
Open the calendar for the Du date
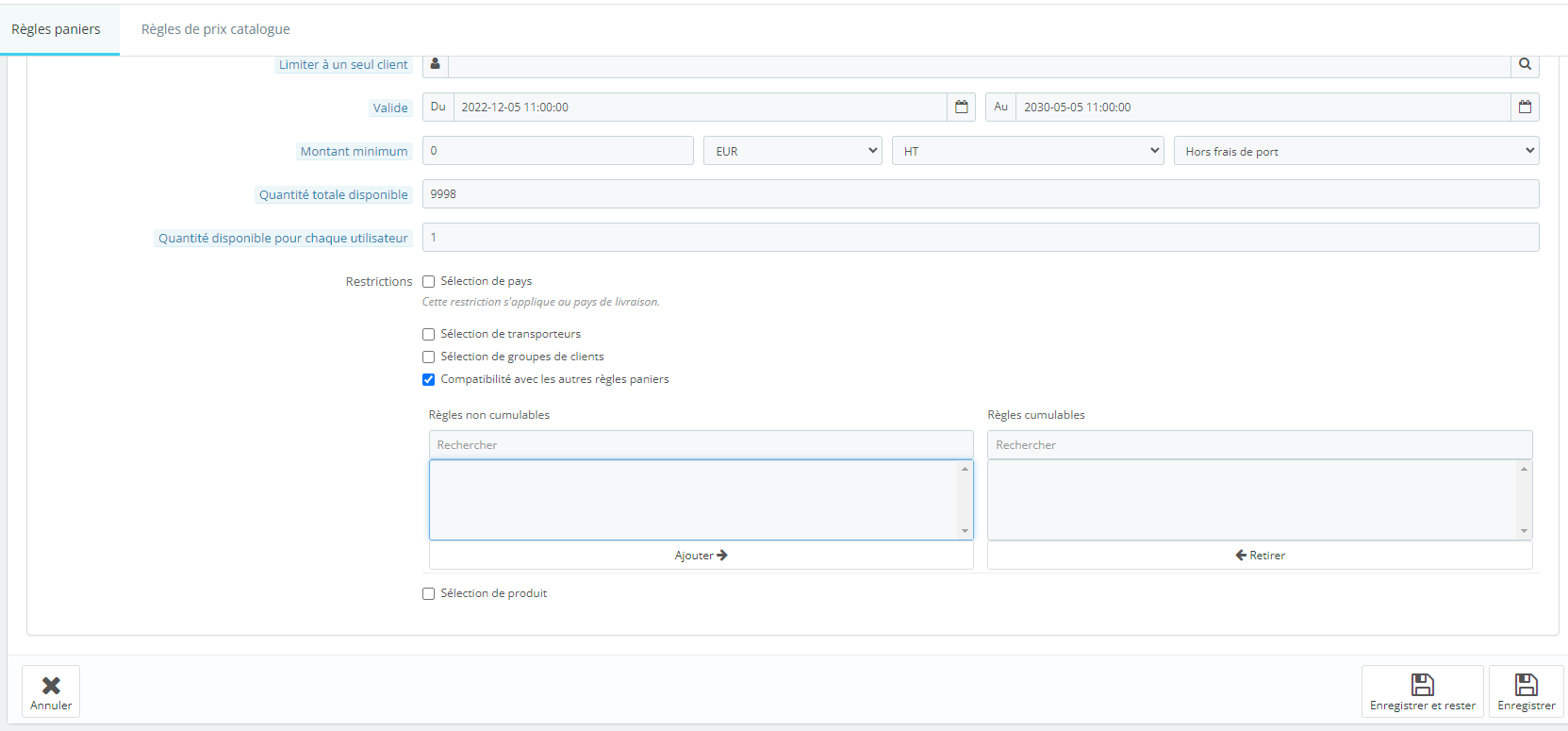[961, 107]
